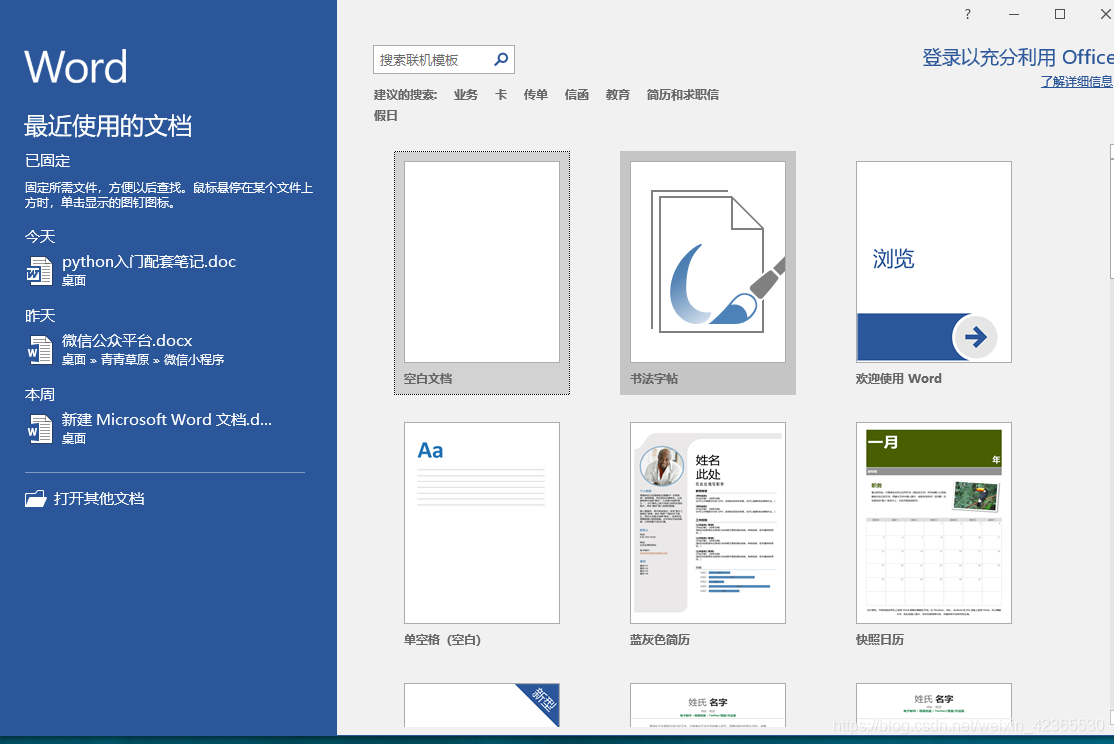
Task: Choose the 单空格（空白）template thumbnail
Action: pos(482,523)
